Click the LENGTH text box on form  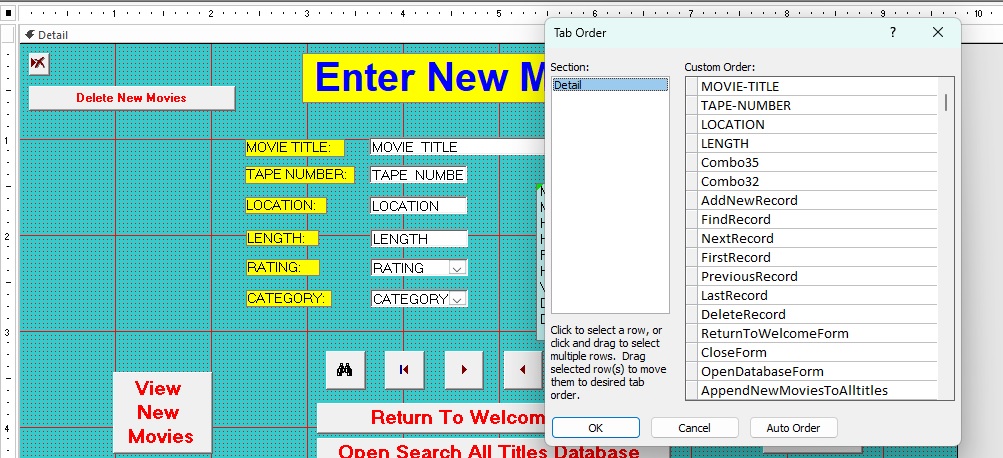[x=419, y=239]
